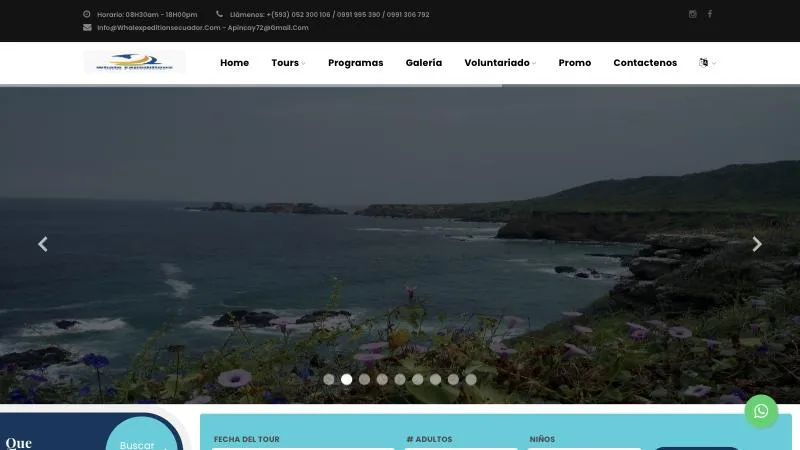Screen dimensions: 800x450
Task: Open the green WhatsApp chat bubble
Action: coord(761,411)
